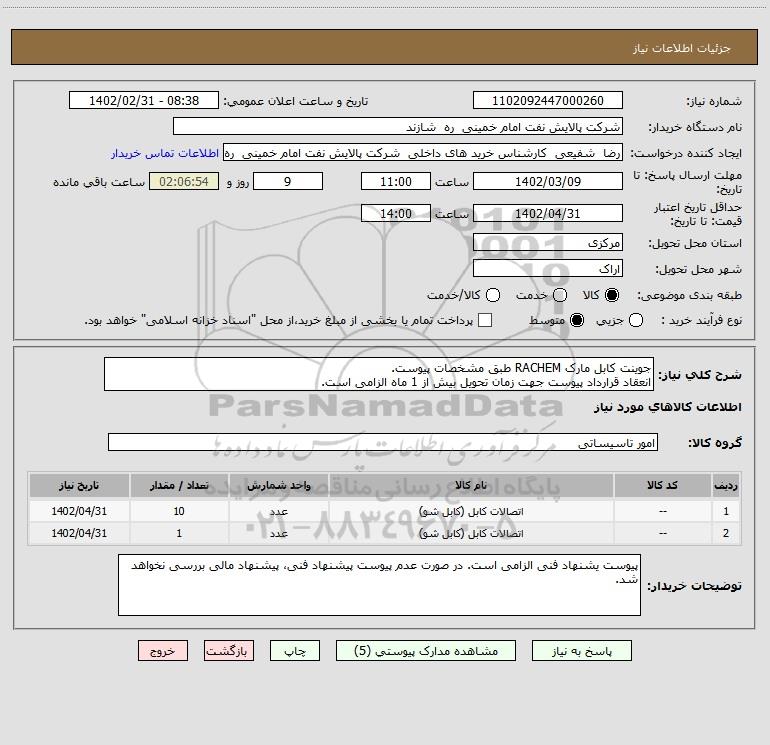This screenshot has height=745, width=770.
Task: Toggle the اسناد خزانه اسلامی payment checkbox
Action: [x=485, y=320]
